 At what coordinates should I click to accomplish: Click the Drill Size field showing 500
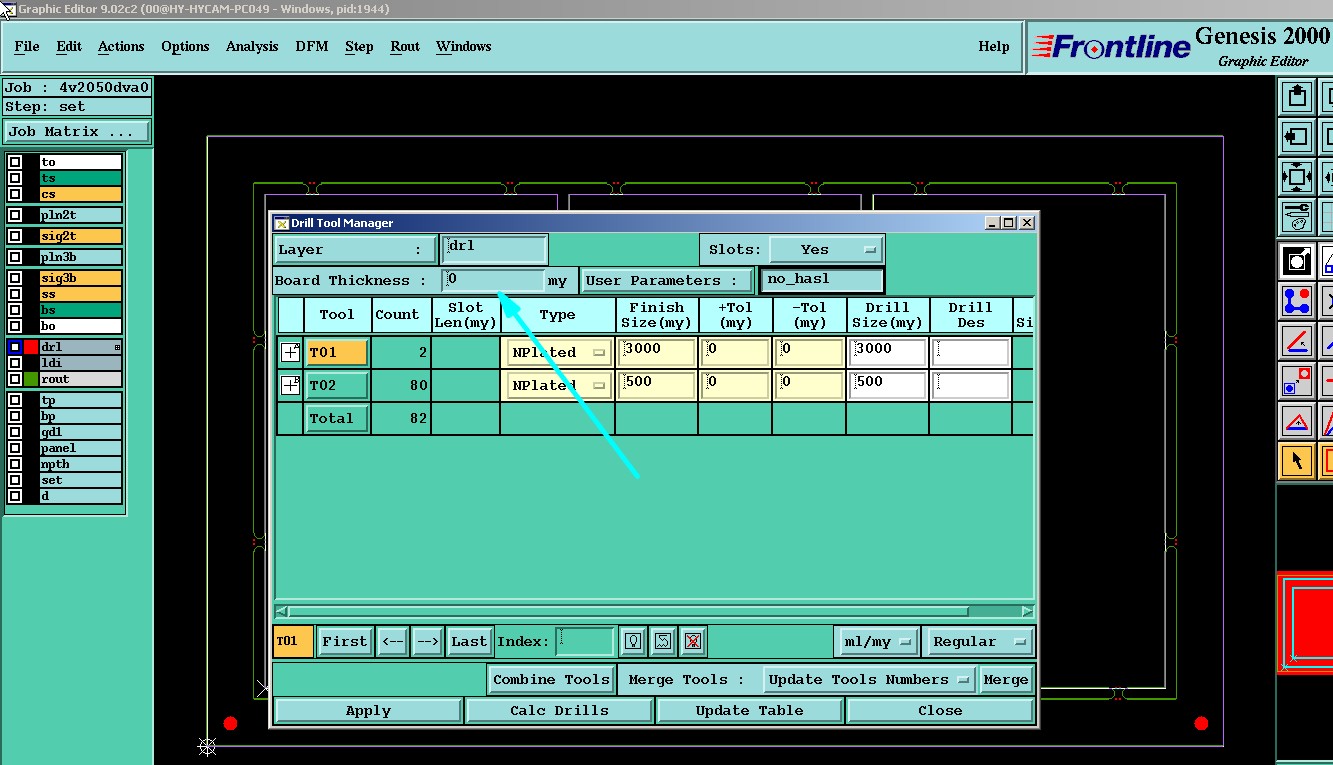point(887,385)
